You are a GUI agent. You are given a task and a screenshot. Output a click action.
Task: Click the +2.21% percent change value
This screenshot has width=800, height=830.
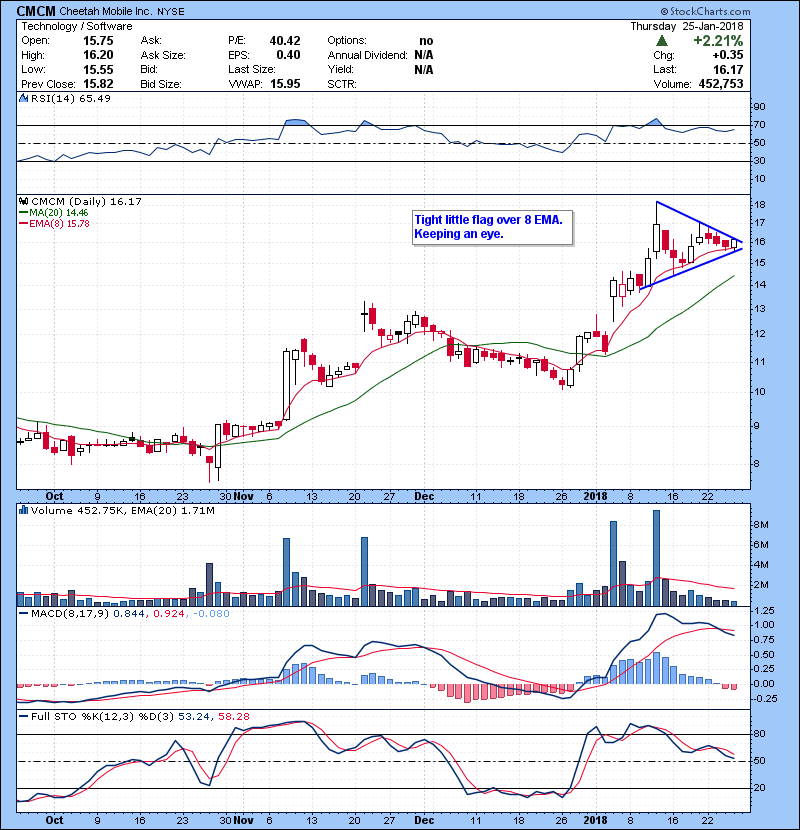(x=718, y=41)
